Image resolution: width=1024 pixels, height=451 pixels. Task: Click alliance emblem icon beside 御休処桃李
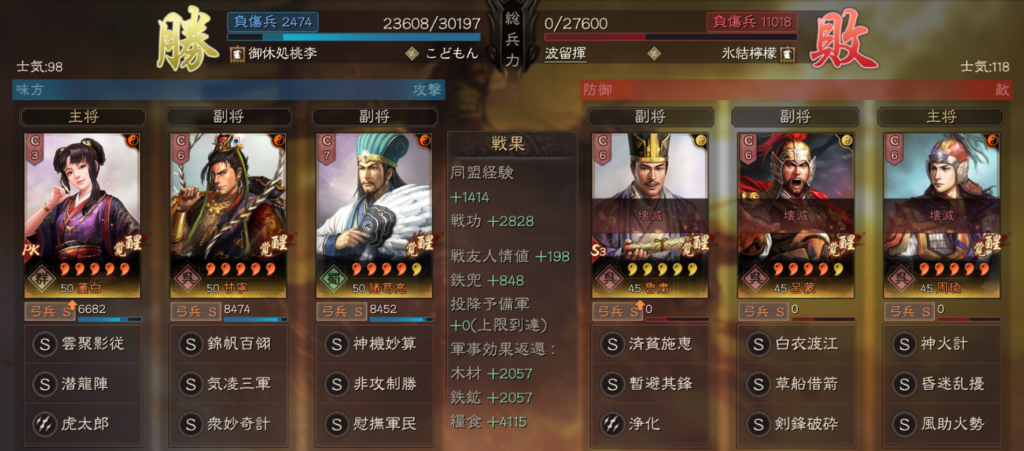235,54
